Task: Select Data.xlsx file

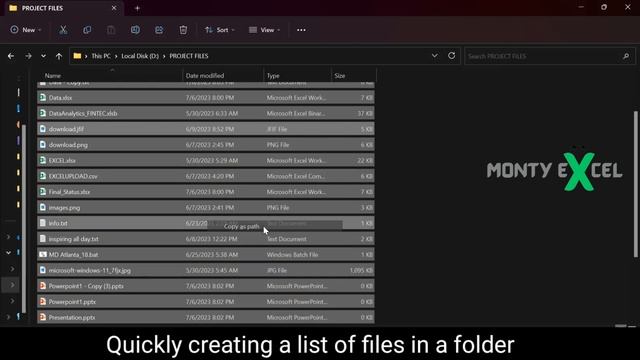Action: [x=206, y=98]
